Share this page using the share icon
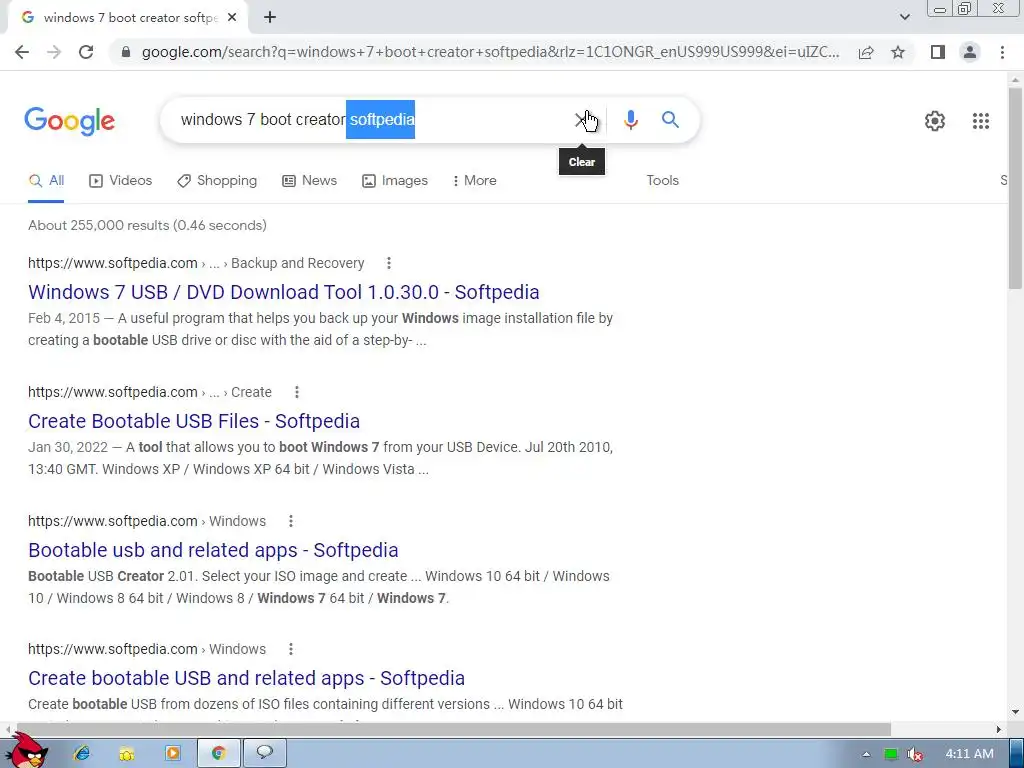 point(866,52)
